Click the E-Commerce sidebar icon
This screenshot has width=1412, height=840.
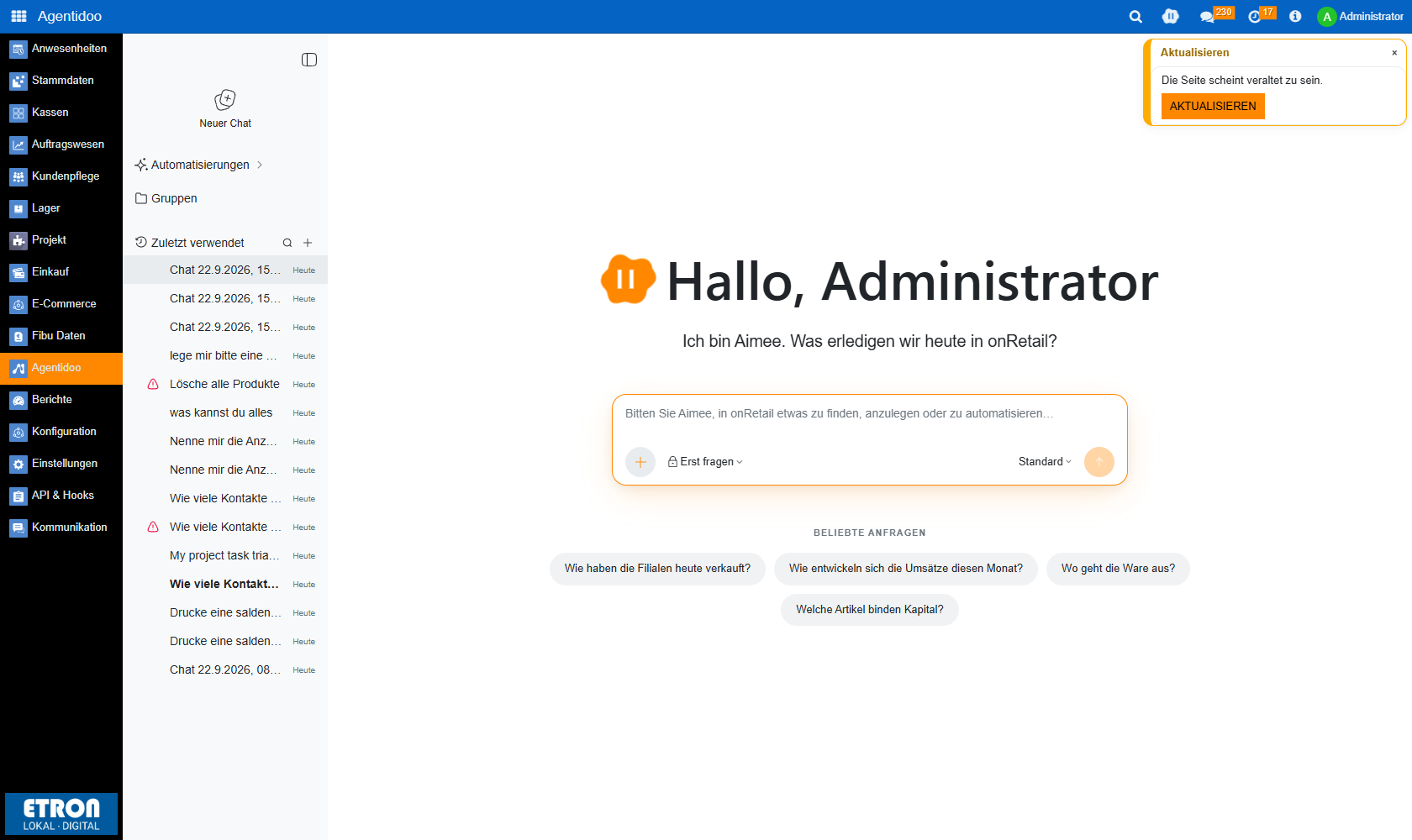(18, 304)
